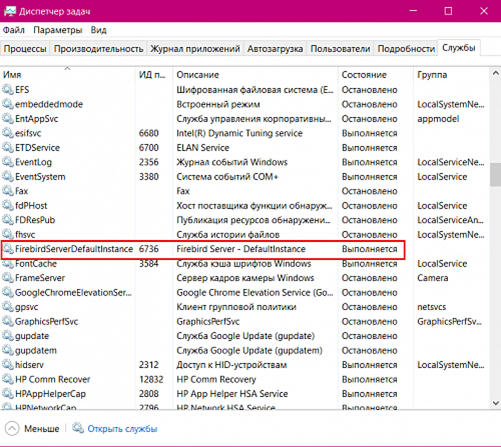Click the gear icon beside EntAppSvc

click(x=7, y=118)
